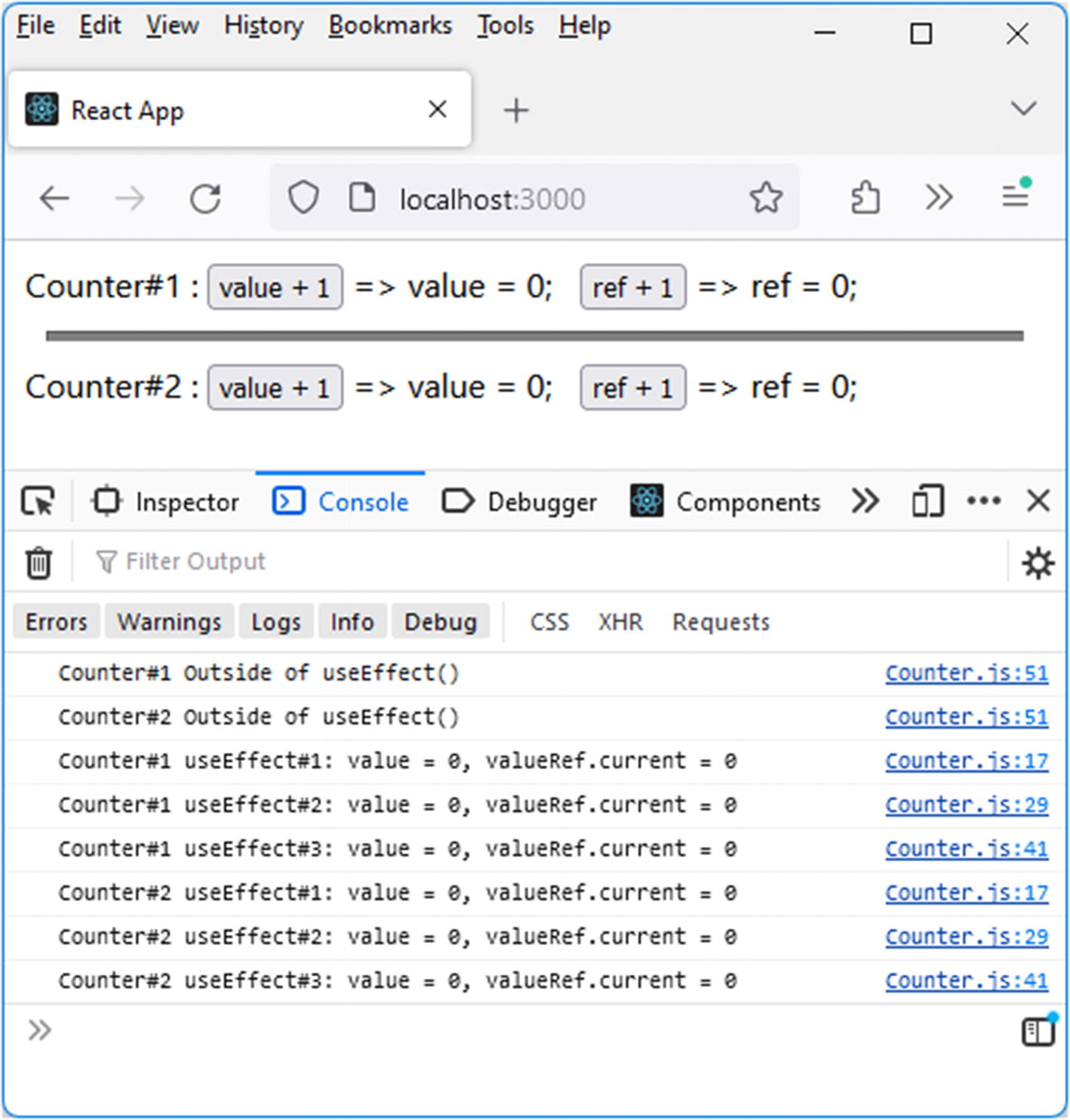Viewport: 1070px width, 1120px height.
Task: Open the list all tabs dropdown arrow
Action: coord(1023,109)
